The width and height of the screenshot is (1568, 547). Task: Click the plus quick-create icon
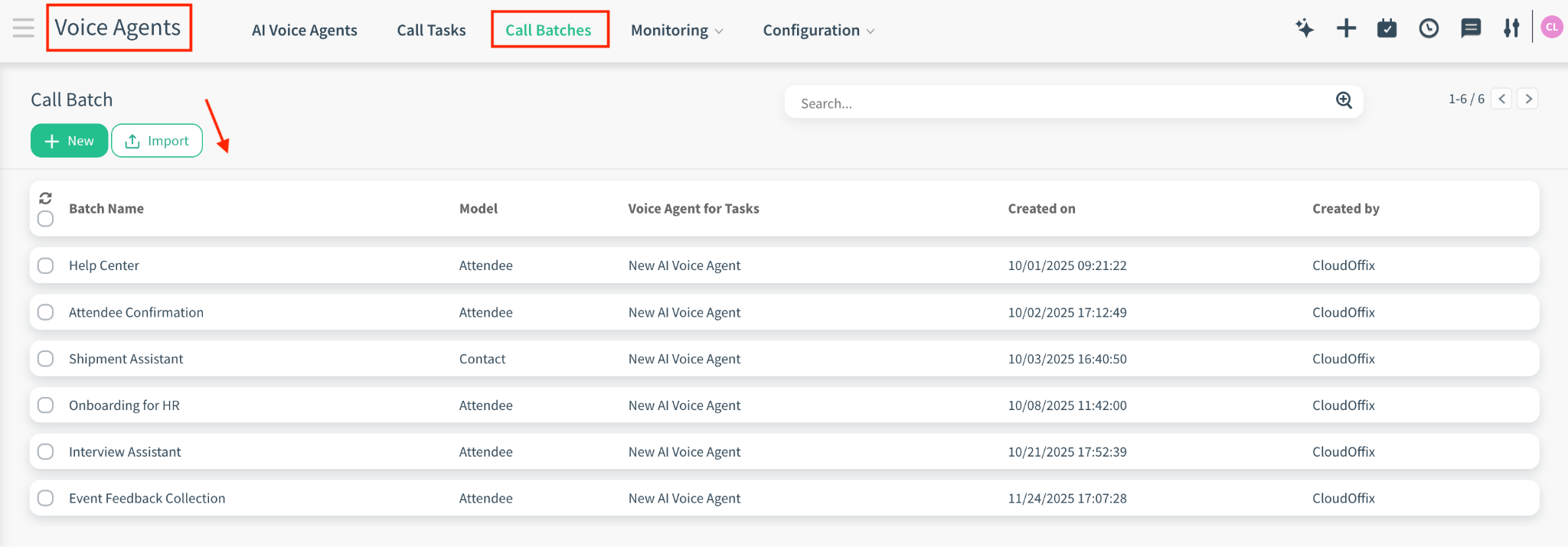pos(1346,29)
